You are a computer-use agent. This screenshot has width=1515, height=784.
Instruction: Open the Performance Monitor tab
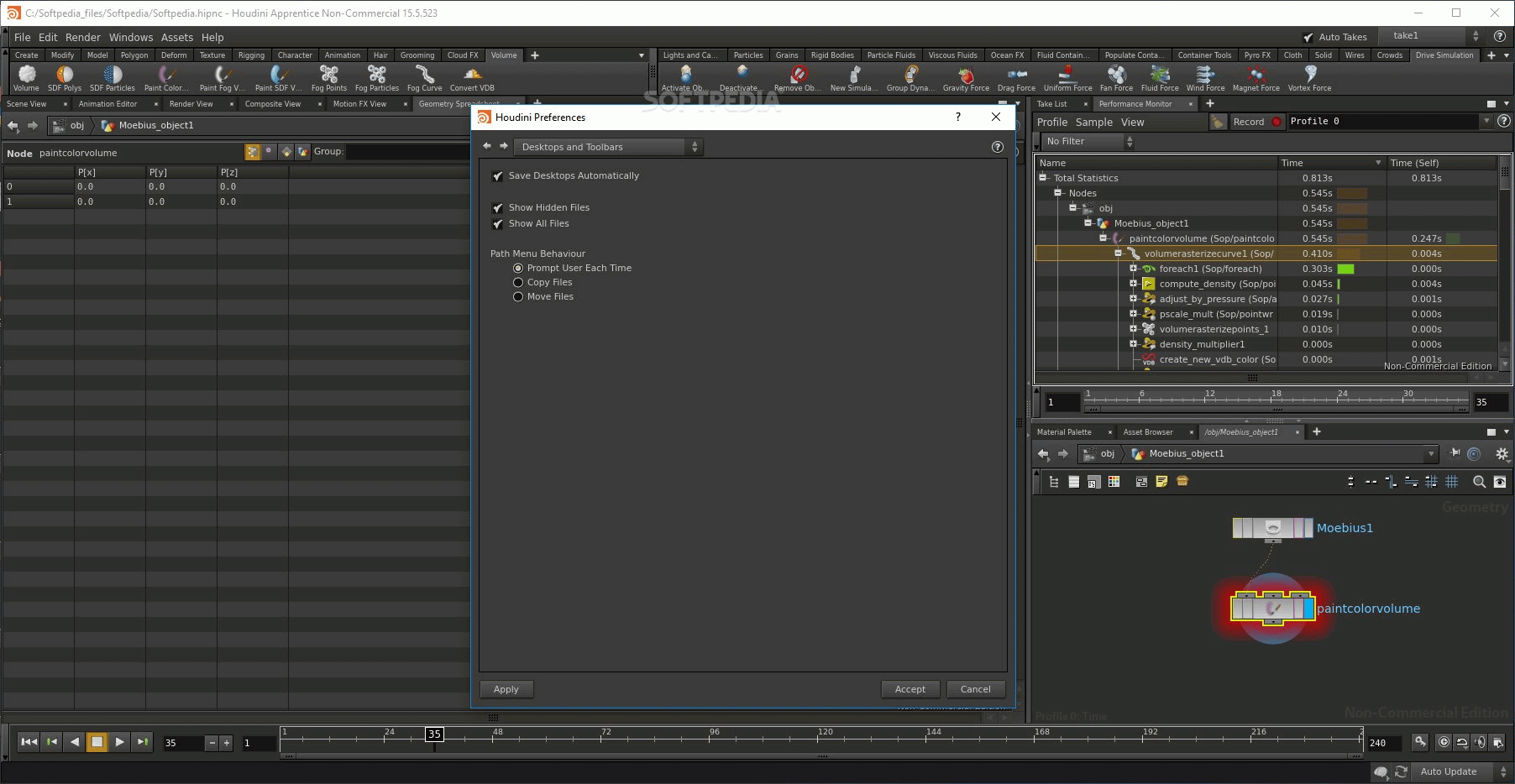coord(1135,104)
